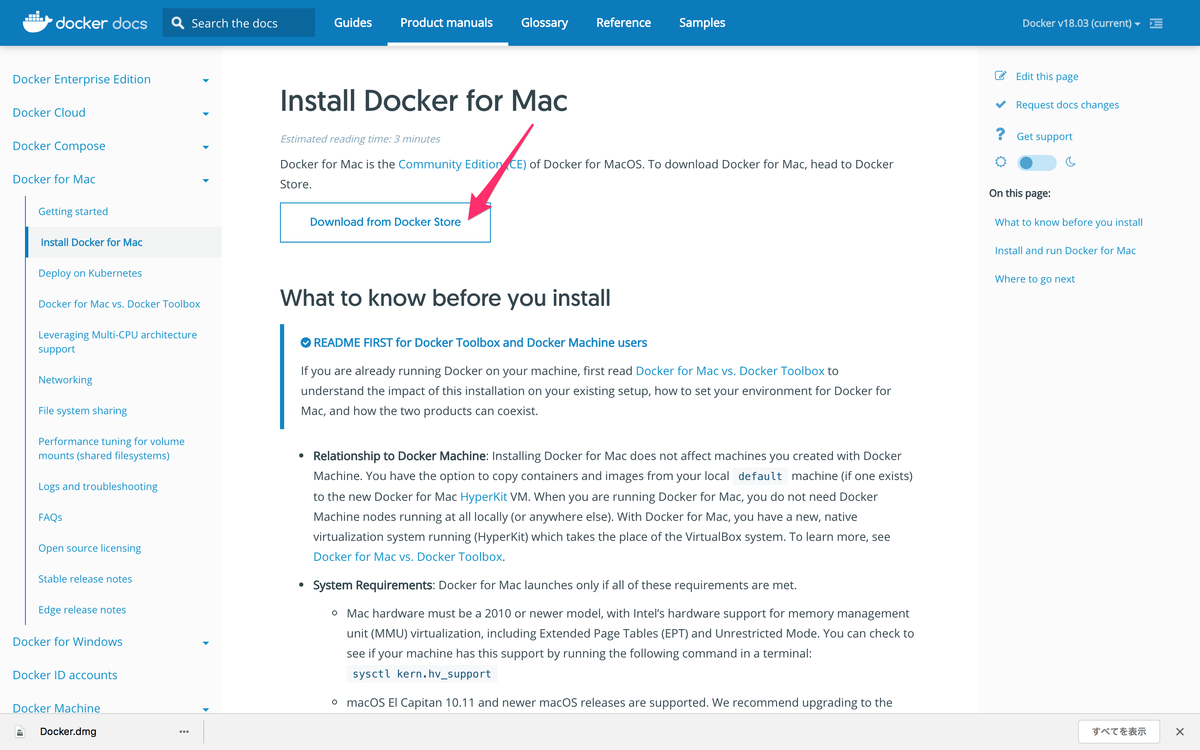Click the Search the docs field
This screenshot has width=1200, height=750.
pyautogui.click(x=238, y=22)
